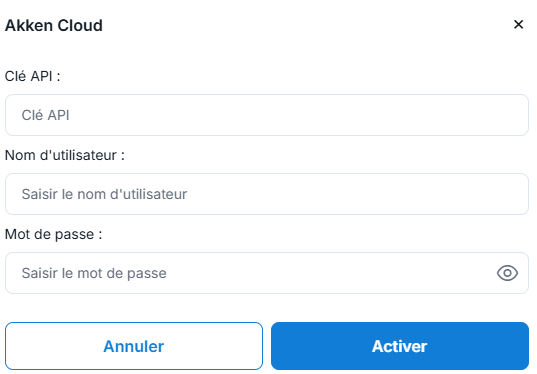The width and height of the screenshot is (537, 374).
Task: Cancel the Akken Cloud activation
Action: (x=134, y=346)
